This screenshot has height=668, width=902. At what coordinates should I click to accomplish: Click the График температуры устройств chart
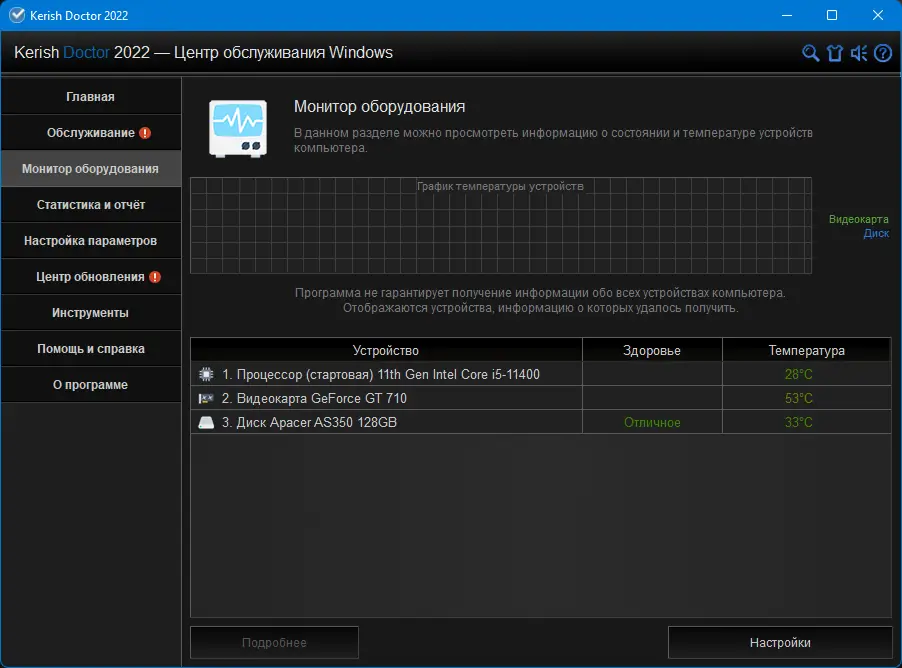pyautogui.click(x=500, y=226)
